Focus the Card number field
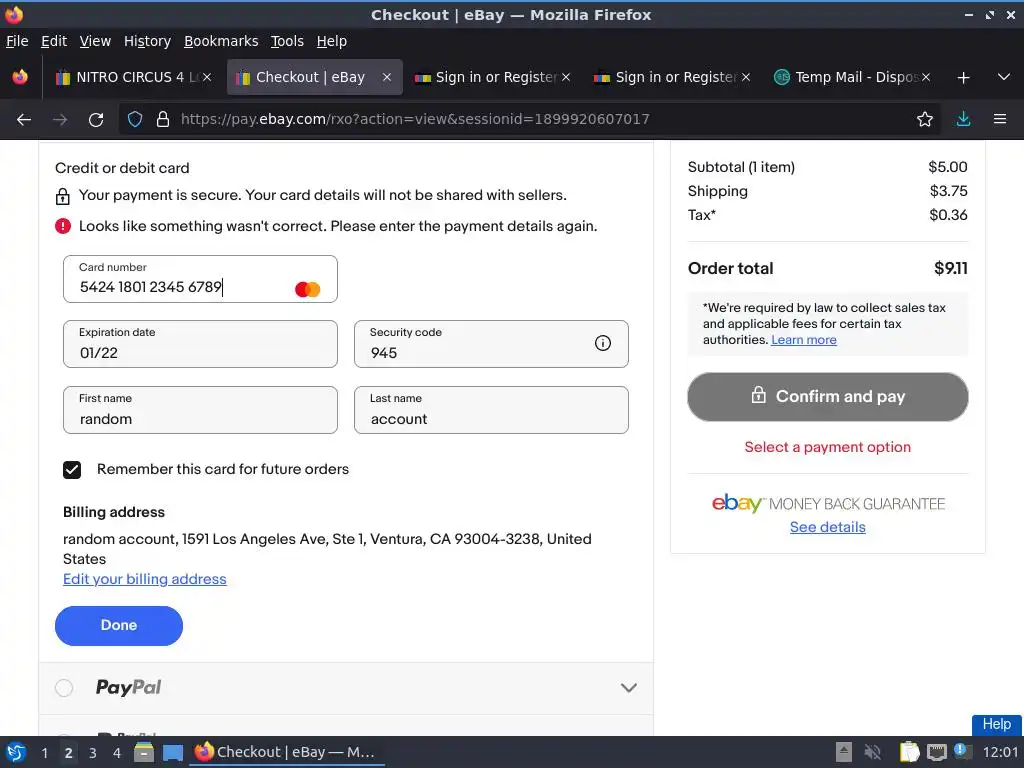 coord(200,279)
